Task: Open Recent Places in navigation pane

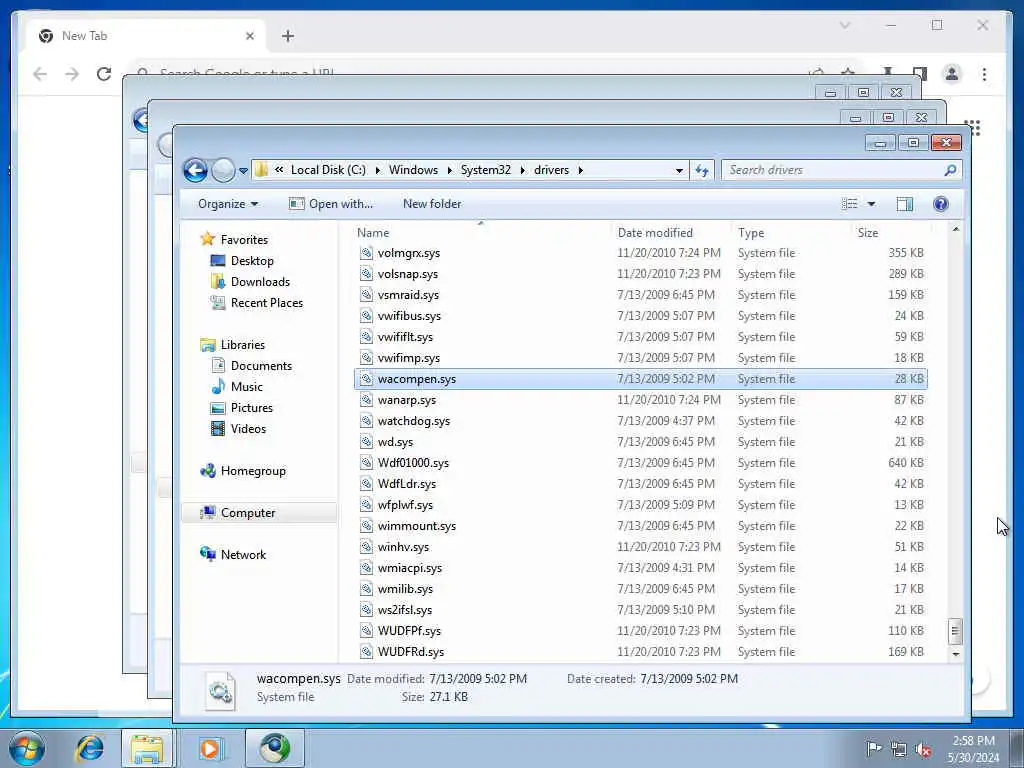Action: [266, 302]
